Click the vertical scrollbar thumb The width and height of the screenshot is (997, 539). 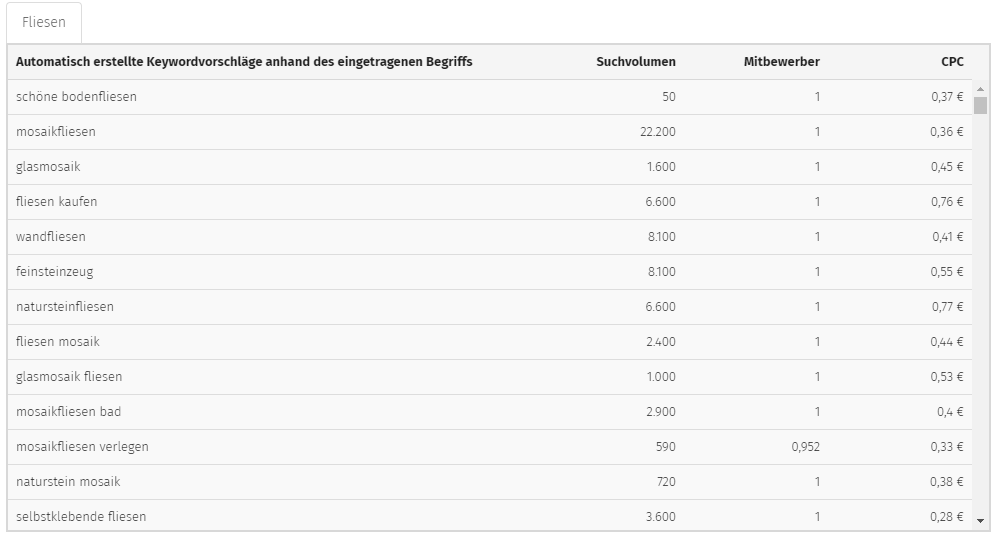980,106
